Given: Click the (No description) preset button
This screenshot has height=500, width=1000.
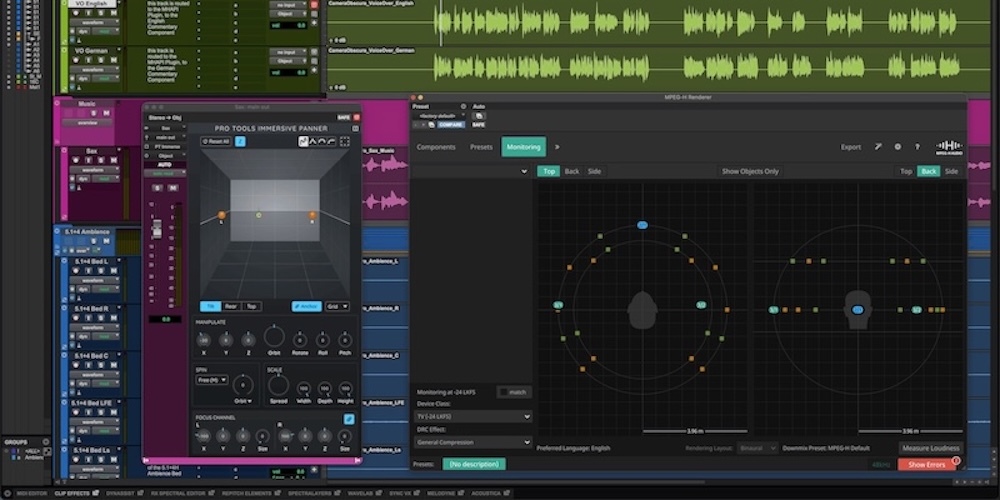Looking at the screenshot, I should [x=474, y=464].
